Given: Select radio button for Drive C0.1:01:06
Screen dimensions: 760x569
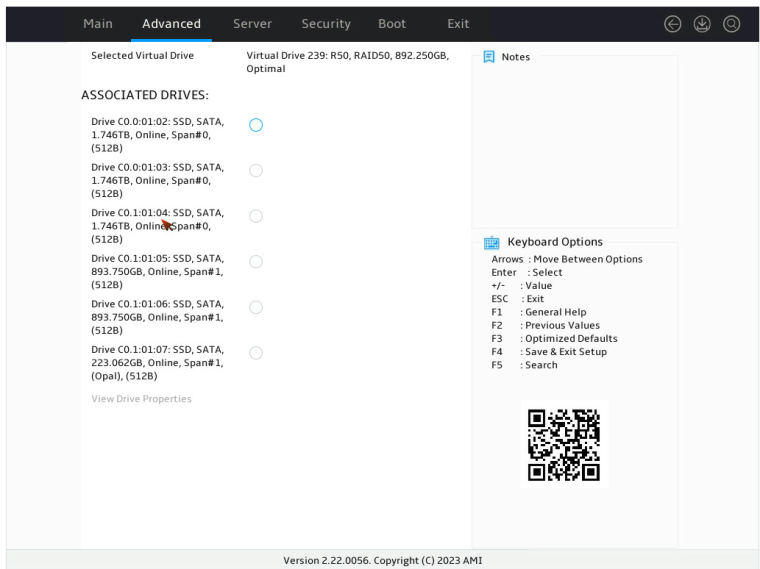Looking at the screenshot, I should (256, 307).
